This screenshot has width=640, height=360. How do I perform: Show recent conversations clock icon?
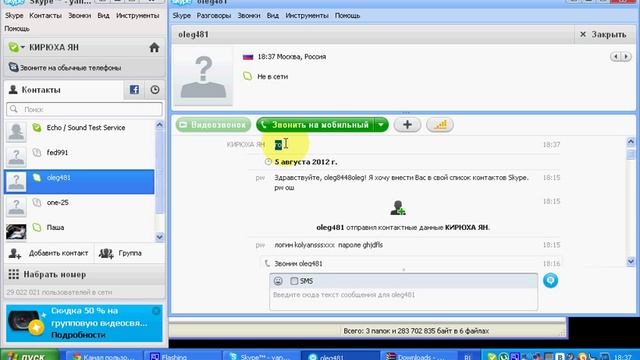[155, 89]
